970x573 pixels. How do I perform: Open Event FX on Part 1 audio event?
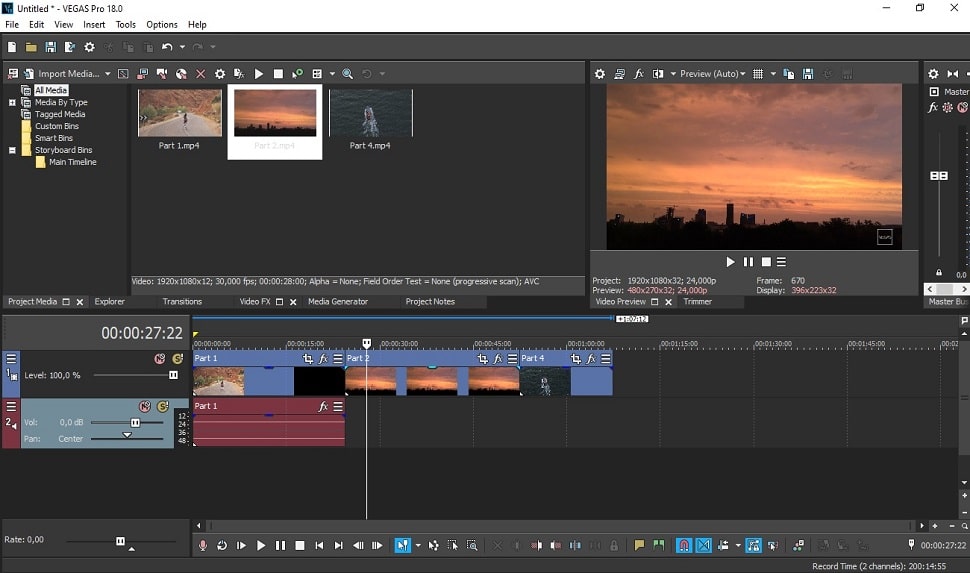coord(323,407)
